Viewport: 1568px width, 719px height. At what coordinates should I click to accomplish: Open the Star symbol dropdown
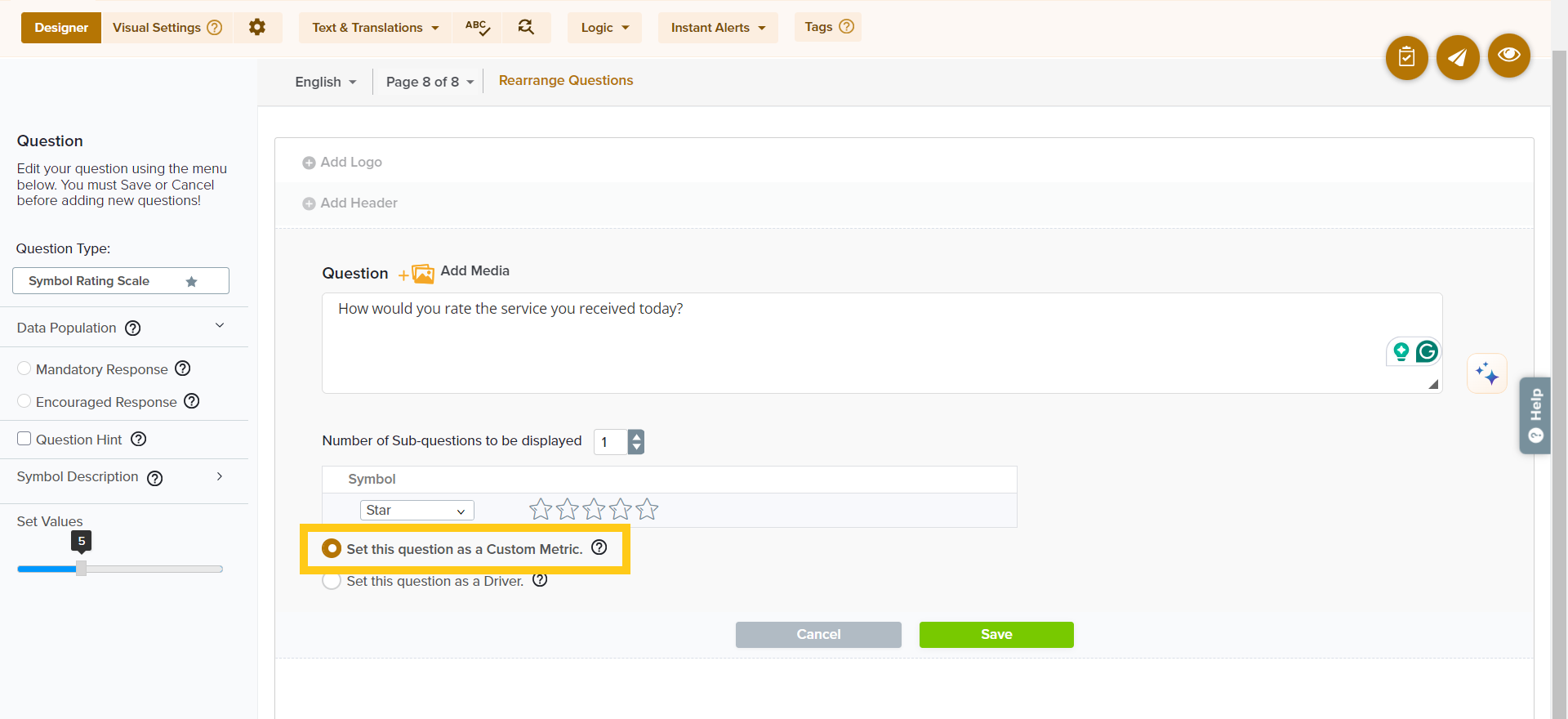(416, 511)
